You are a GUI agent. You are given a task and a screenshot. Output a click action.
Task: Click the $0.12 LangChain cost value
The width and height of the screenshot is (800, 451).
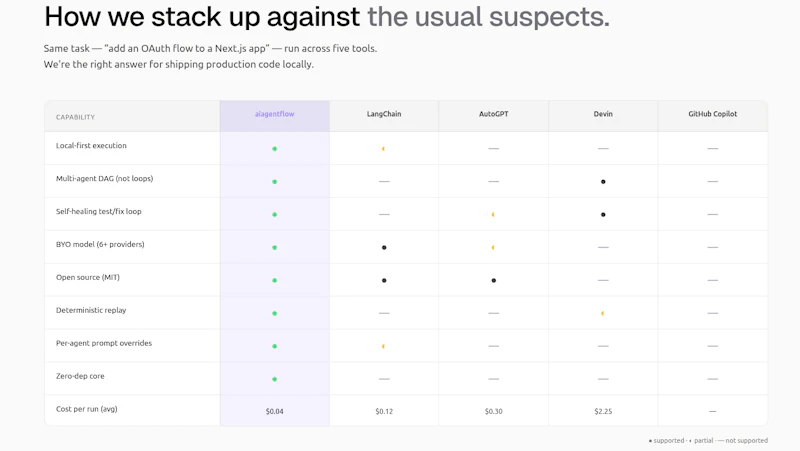click(x=384, y=411)
